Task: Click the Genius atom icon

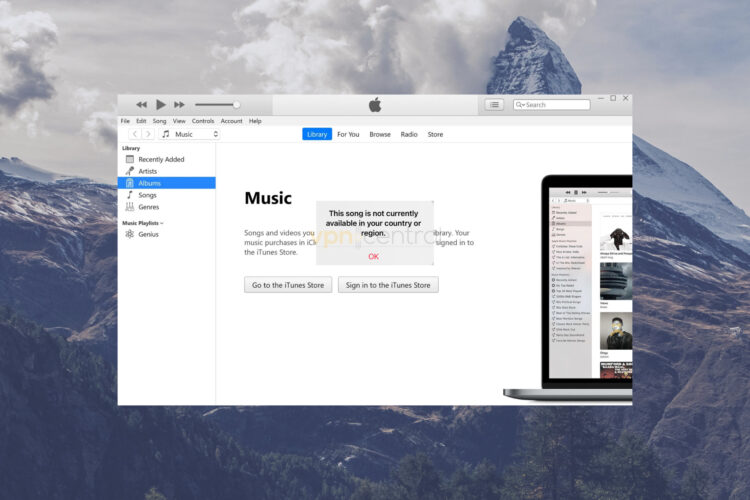Action: click(x=130, y=234)
